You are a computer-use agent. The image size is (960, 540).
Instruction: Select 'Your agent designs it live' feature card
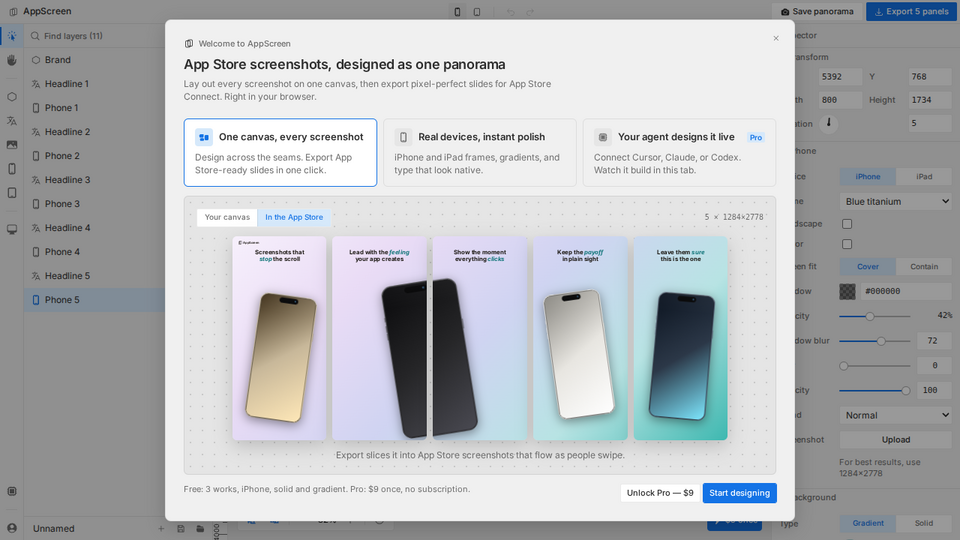pos(680,152)
